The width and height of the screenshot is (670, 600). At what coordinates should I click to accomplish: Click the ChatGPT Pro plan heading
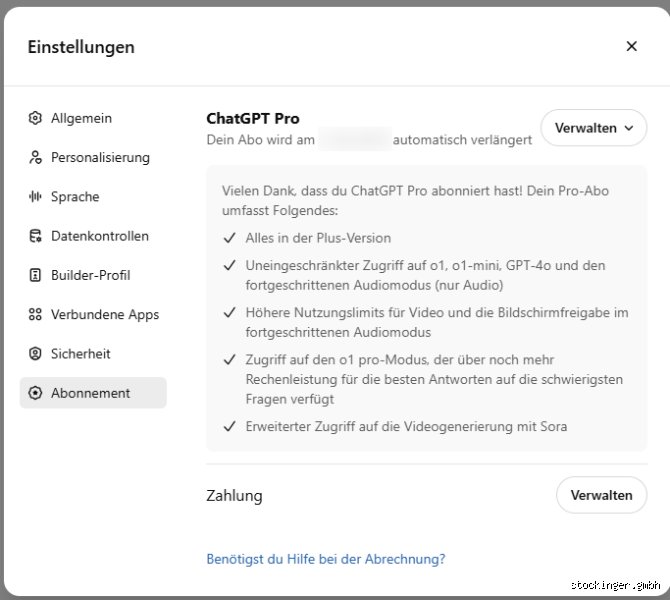(x=253, y=118)
